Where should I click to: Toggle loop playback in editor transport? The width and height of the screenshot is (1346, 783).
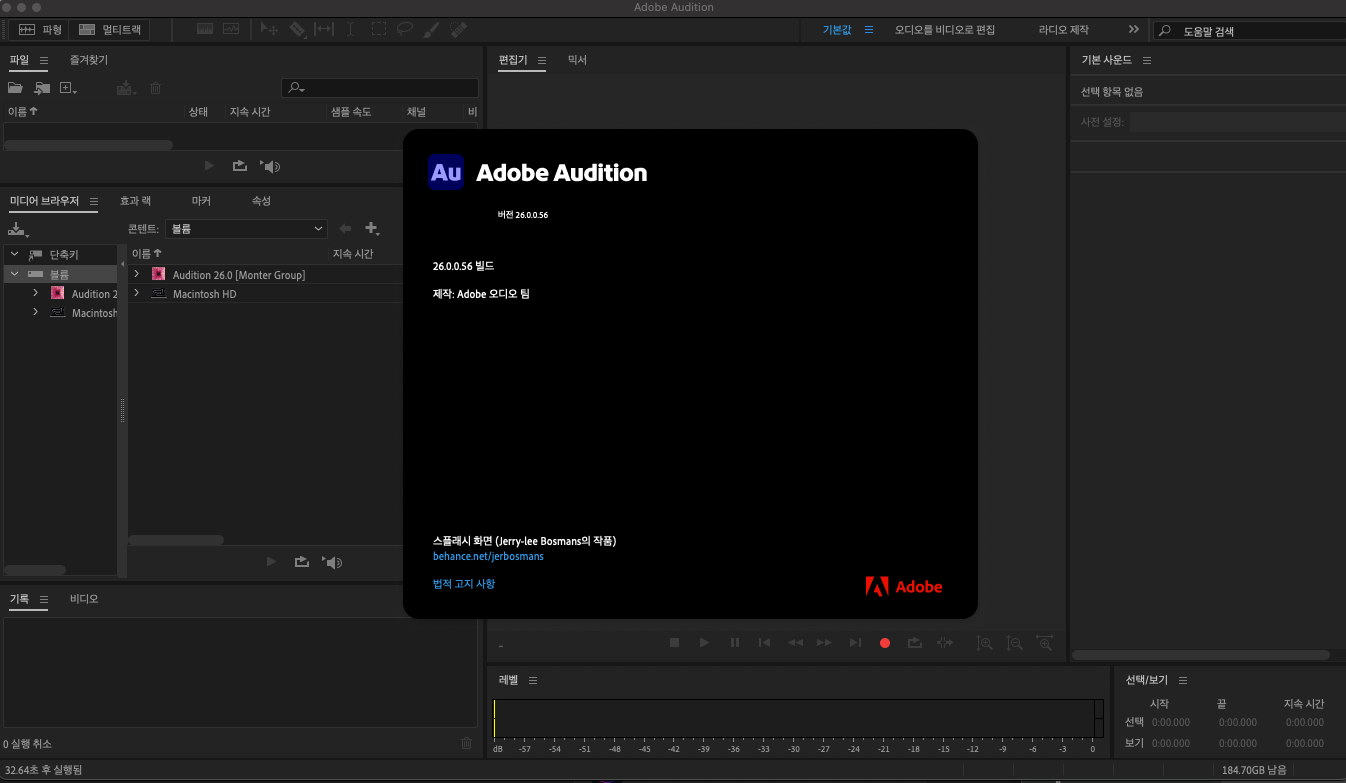click(914, 643)
